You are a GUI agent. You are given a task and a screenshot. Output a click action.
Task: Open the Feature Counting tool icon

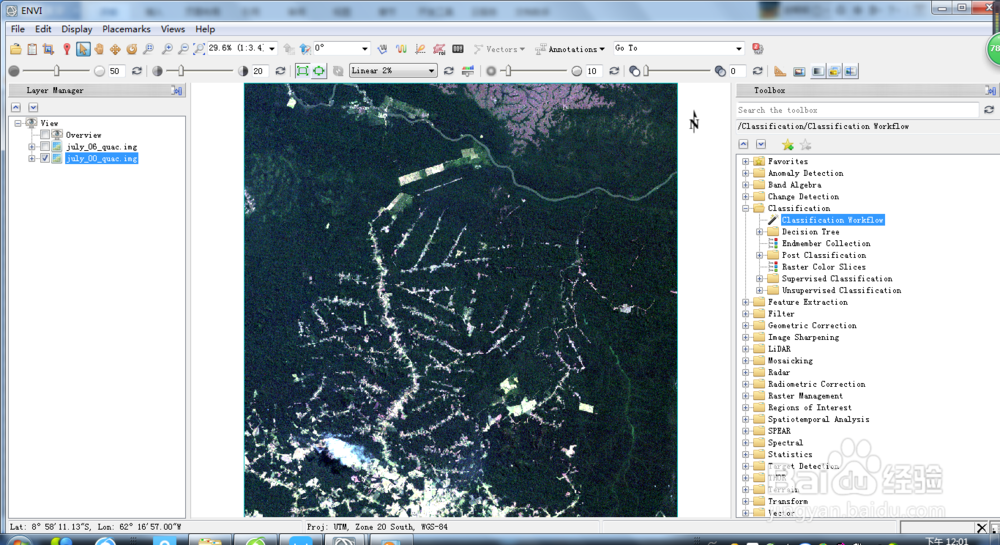(458, 49)
